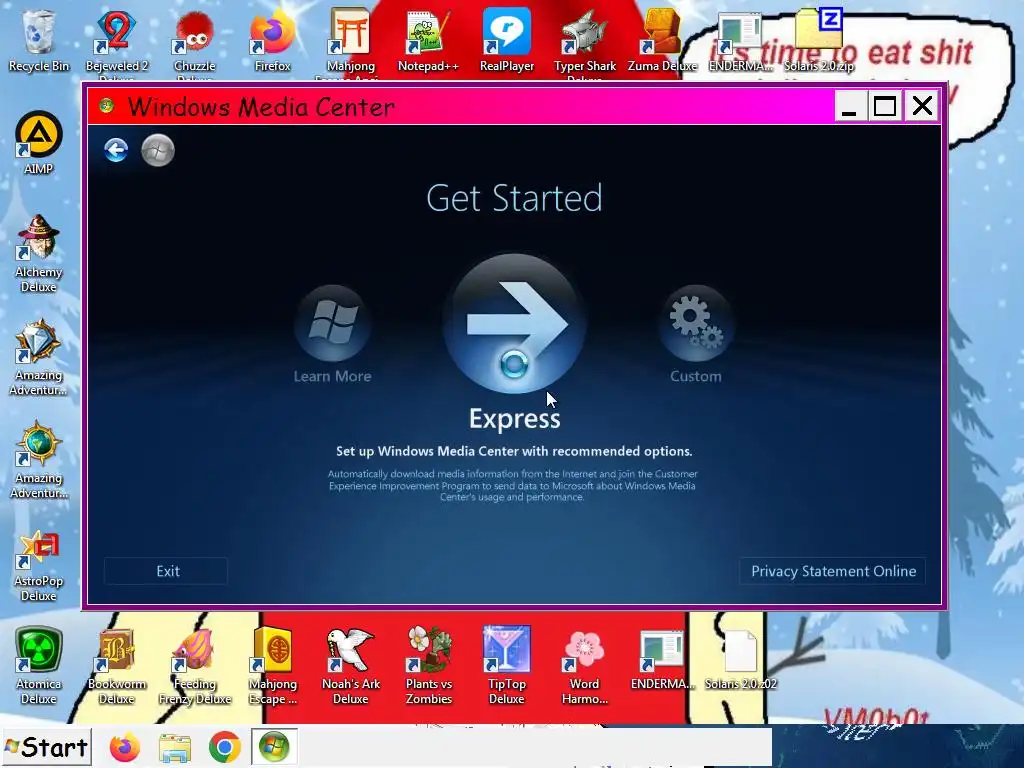Open File Explorer from the taskbar
The width and height of the screenshot is (1024, 768).
175,748
